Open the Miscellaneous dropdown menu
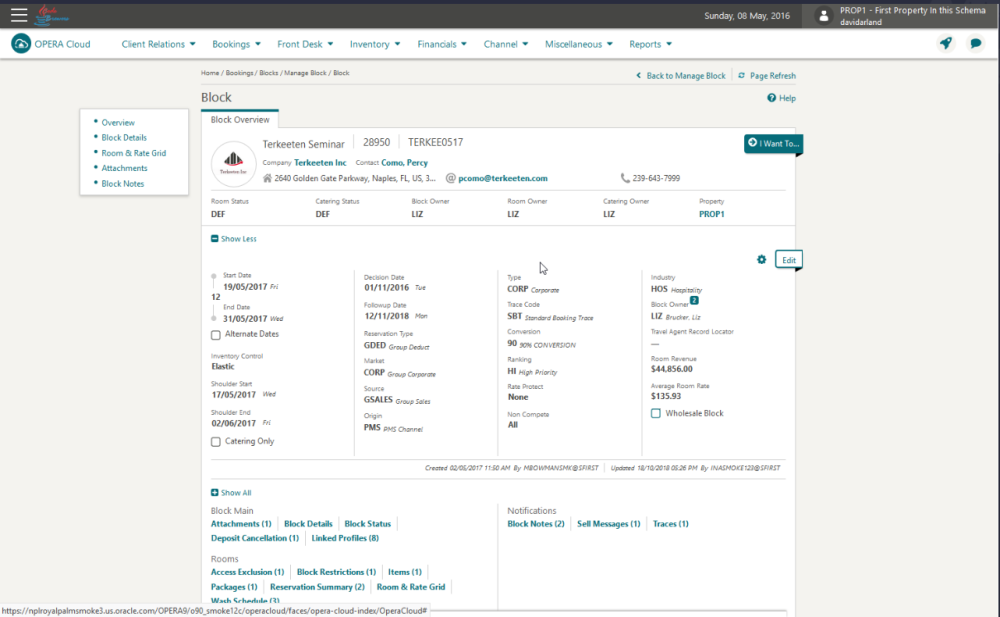The image size is (1000, 617). coord(578,44)
